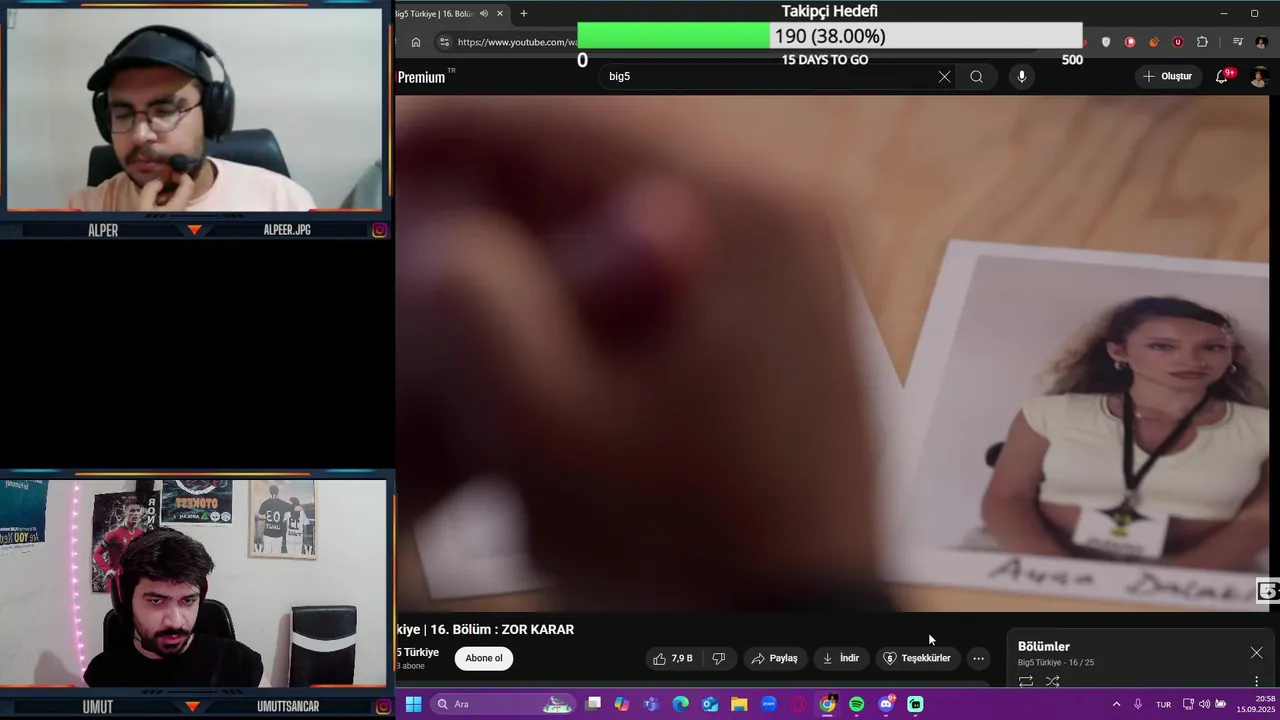Dislike the video with thumbs-down icon
The image size is (1280, 720).
point(718,658)
